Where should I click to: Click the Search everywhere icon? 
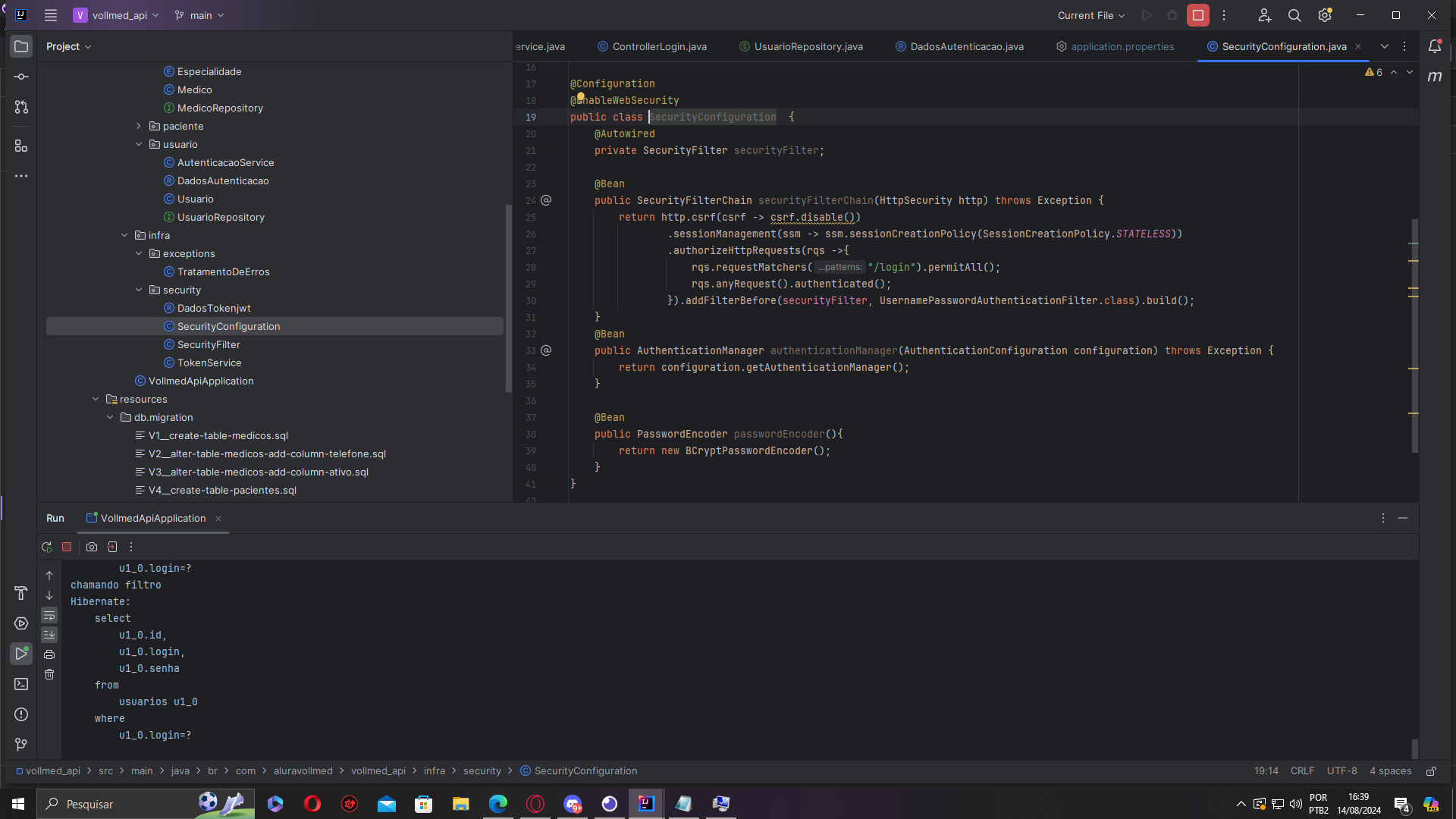[1295, 15]
